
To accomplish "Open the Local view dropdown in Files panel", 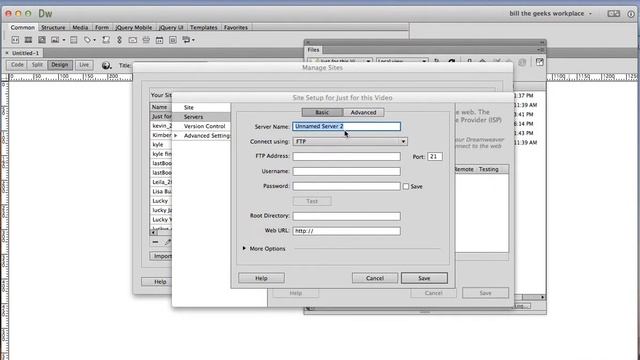I will point(402,61).
